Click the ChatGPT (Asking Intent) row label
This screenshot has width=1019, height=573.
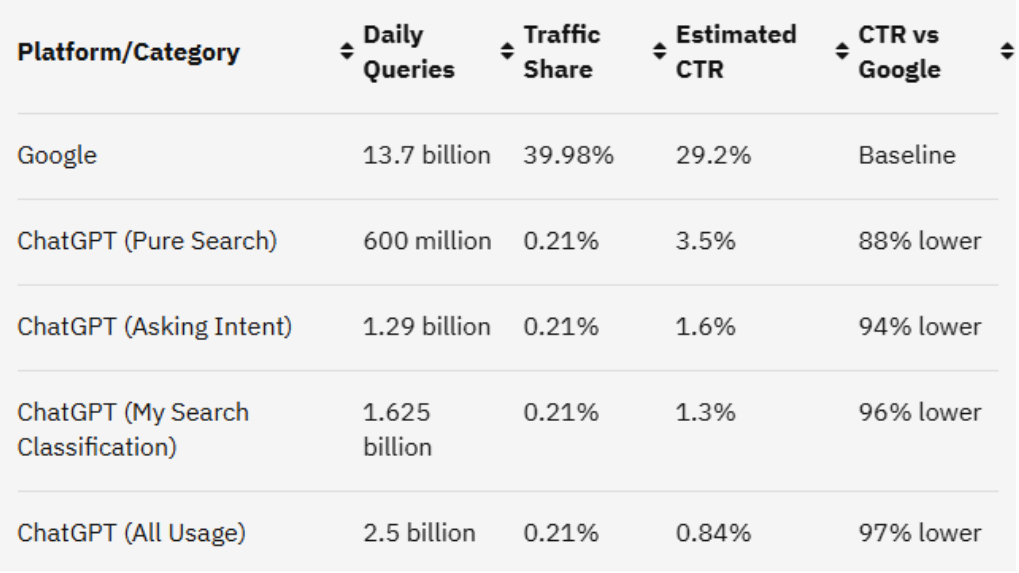pyautogui.click(x=155, y=327)
